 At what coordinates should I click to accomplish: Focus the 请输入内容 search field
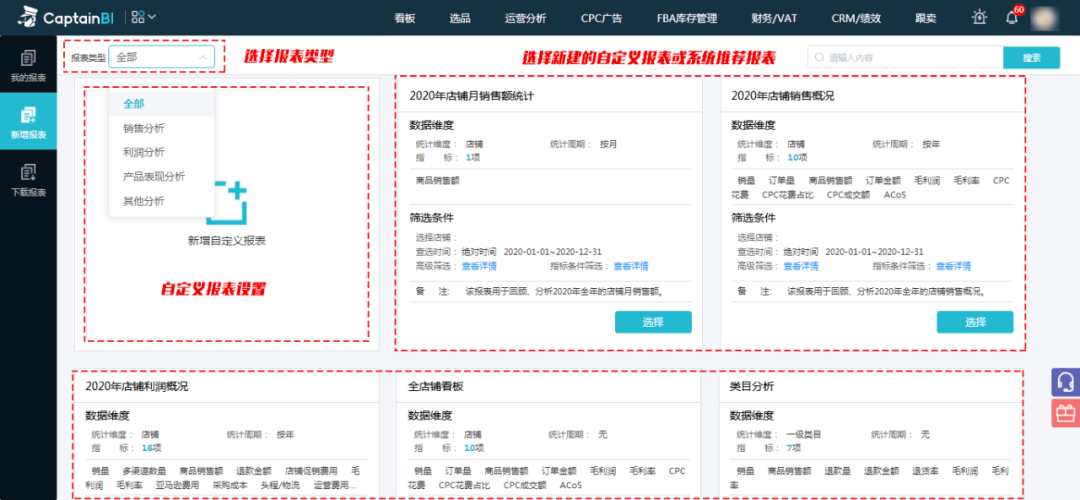coord(905,58)
